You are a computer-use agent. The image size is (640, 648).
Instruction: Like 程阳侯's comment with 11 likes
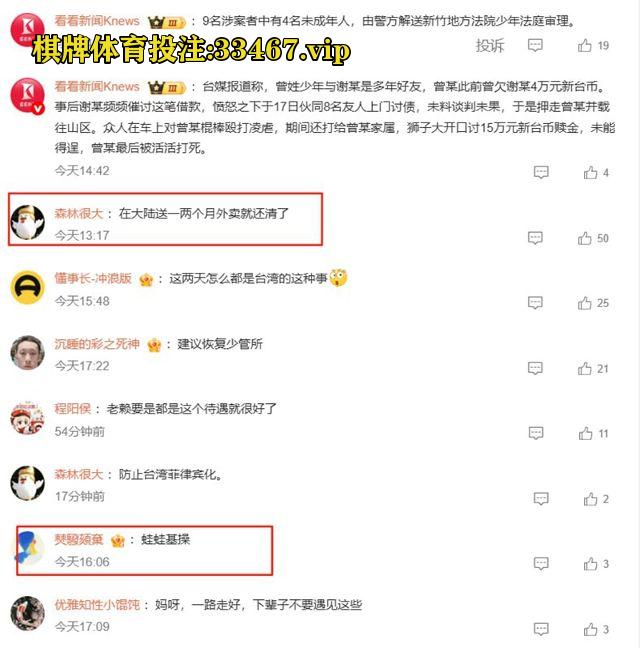(585, 434)
